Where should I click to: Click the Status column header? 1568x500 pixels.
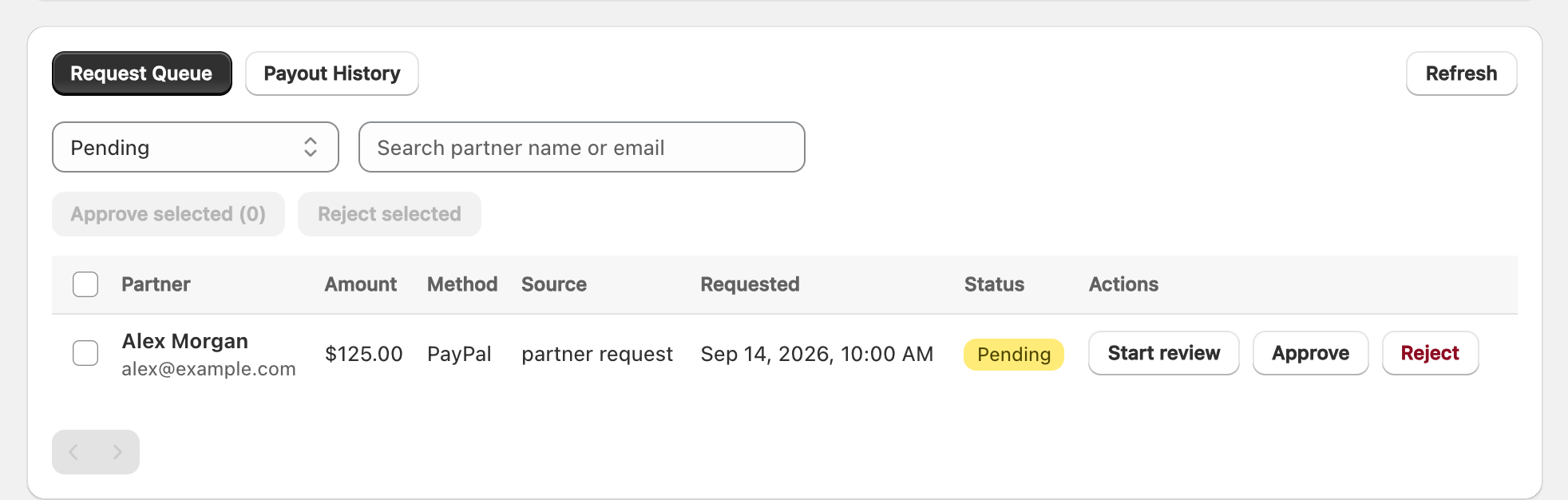click(994, 284)
